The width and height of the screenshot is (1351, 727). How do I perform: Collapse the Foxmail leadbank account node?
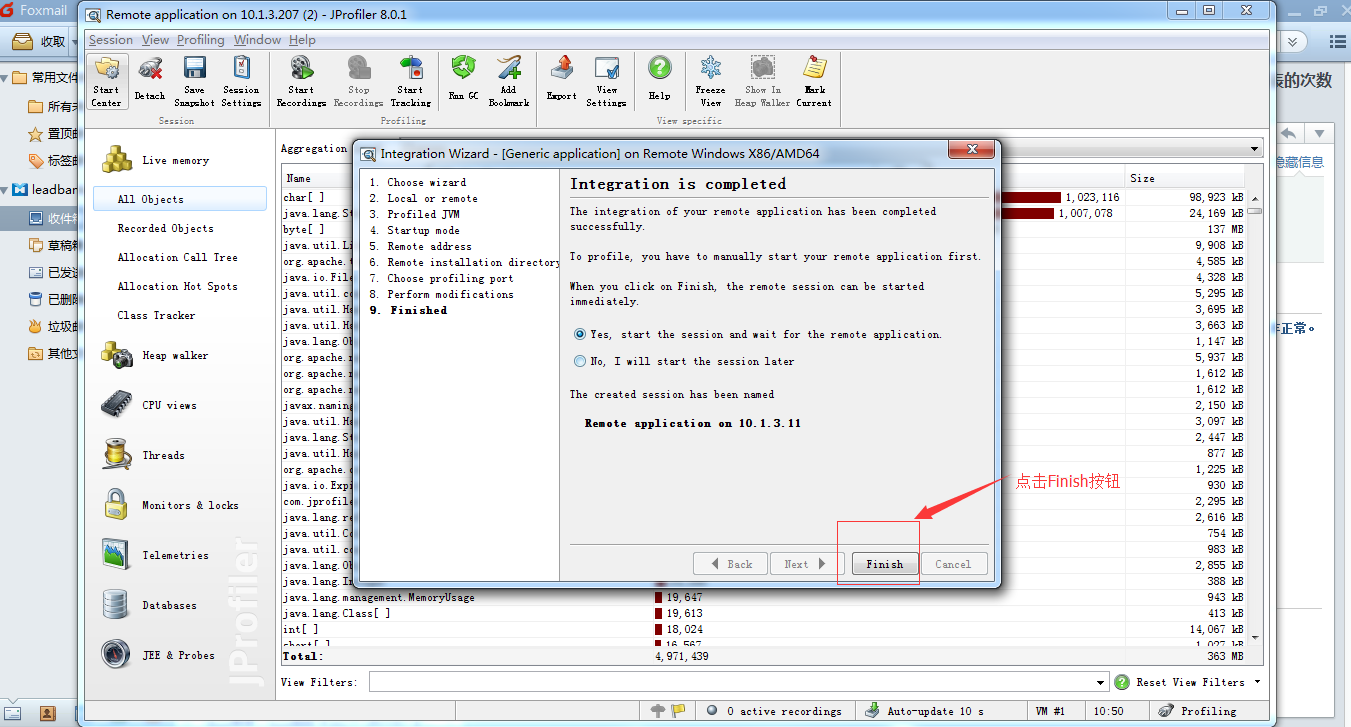(5, 189)
